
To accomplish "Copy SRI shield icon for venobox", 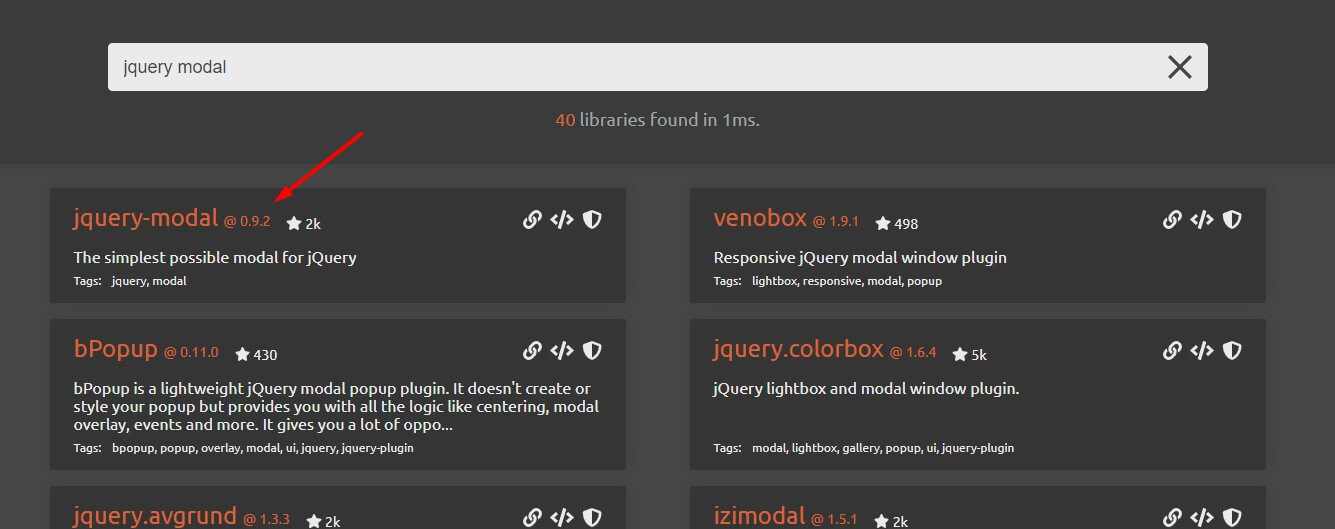I will pos(1232,220).
